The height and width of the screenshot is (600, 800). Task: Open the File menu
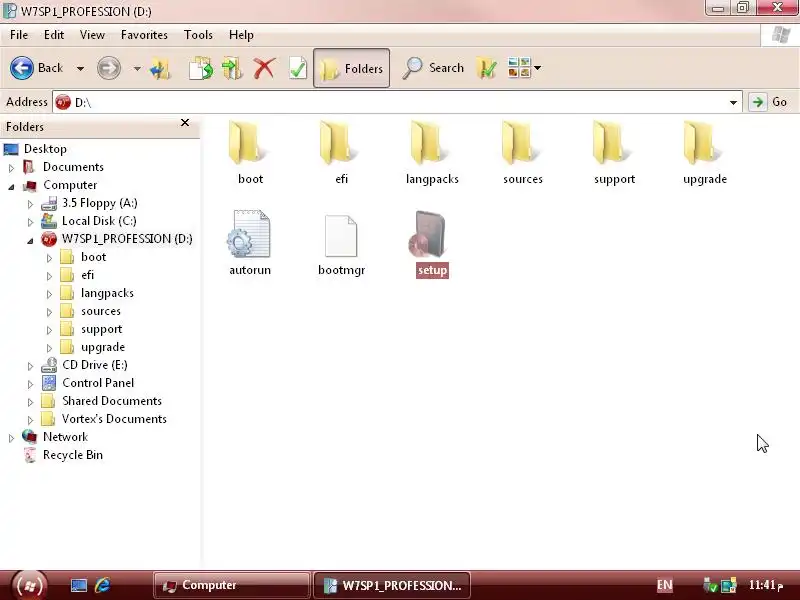19,35
